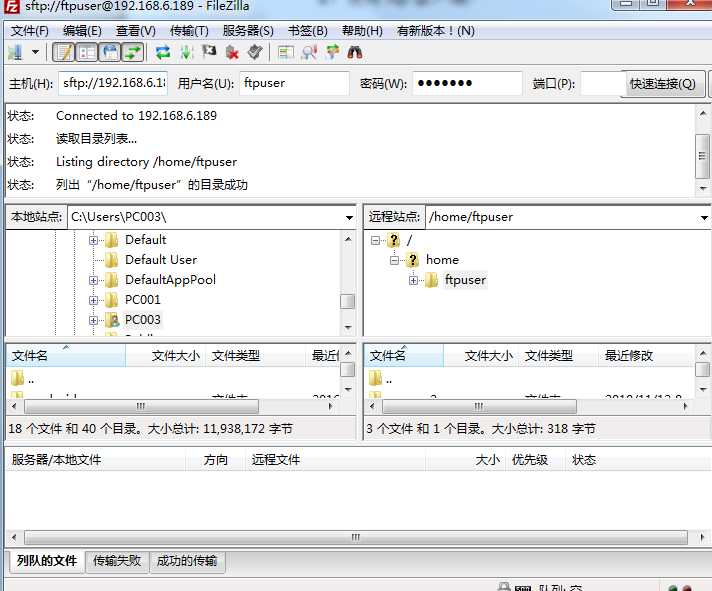This screenshot has width=712, height=591.
Task: Collapse the remote root / node
Action: 375,240
